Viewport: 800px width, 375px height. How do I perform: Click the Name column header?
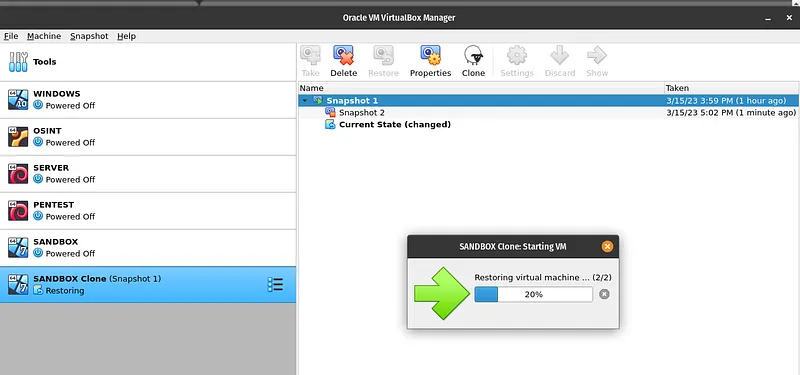click(481, 88)
